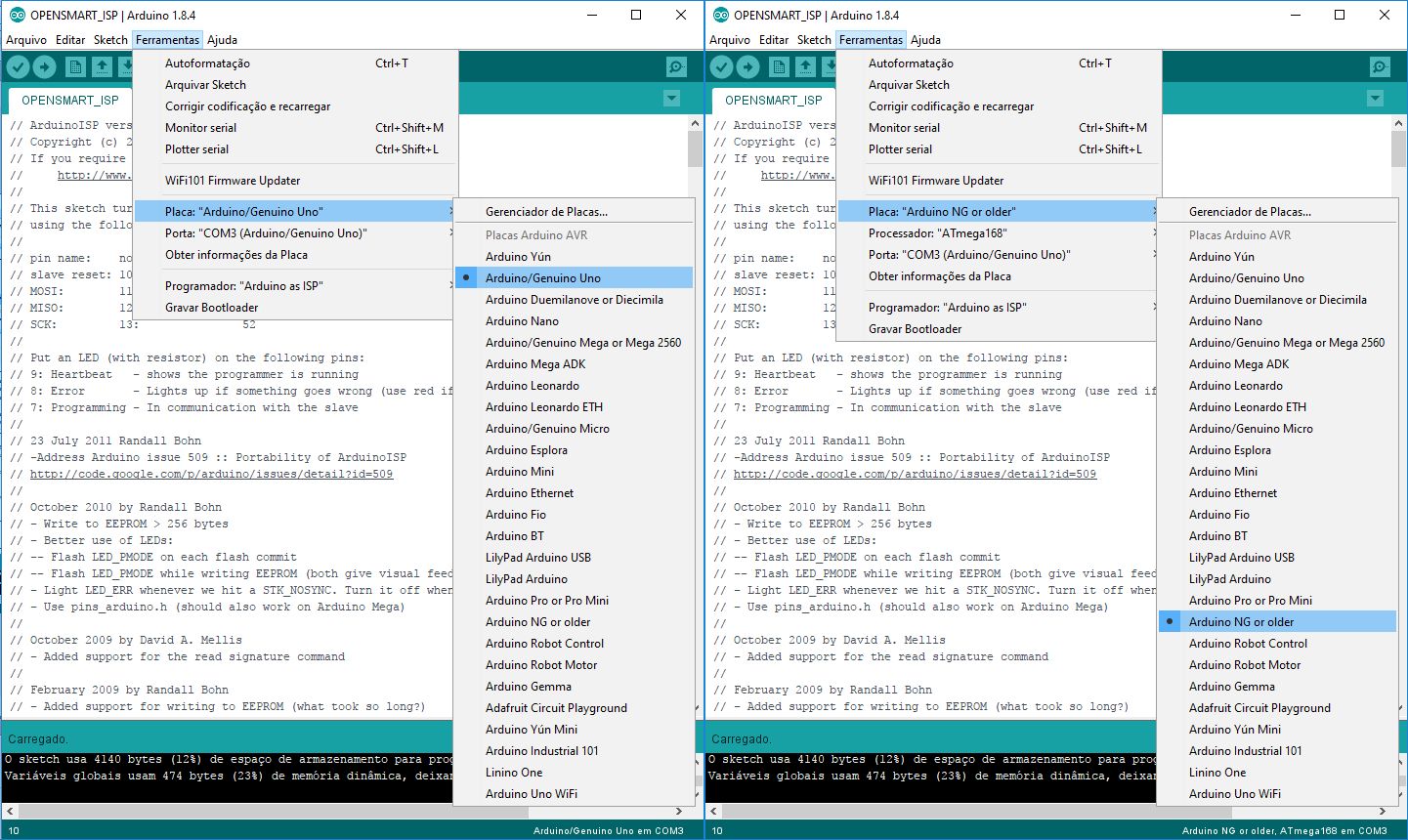Open Ajuda menu in right window
This screenshot has width=1408, height=840.
pyautogui.click(x=925, y=40)
